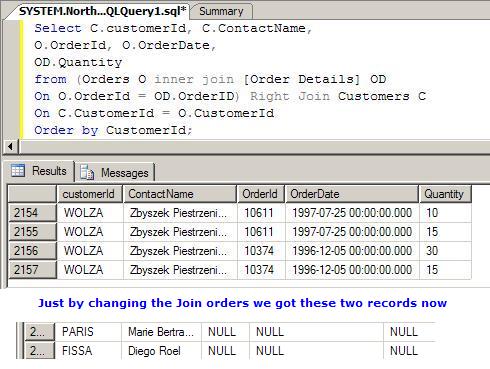This screenshot has width=490, height=369.
Task: Click '[Order Details]' in the query
Action: (302, 79)
